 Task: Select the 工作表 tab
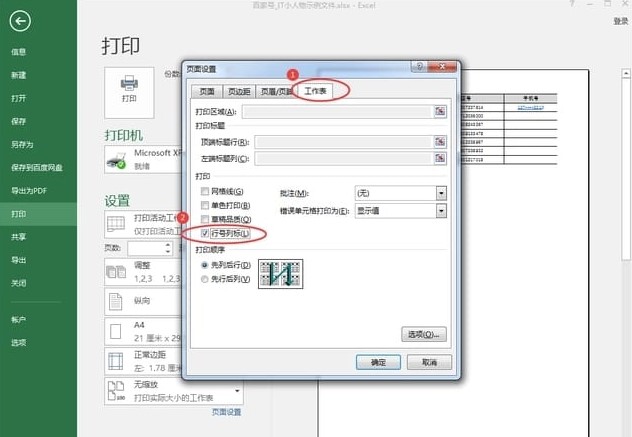coord(315,91)
